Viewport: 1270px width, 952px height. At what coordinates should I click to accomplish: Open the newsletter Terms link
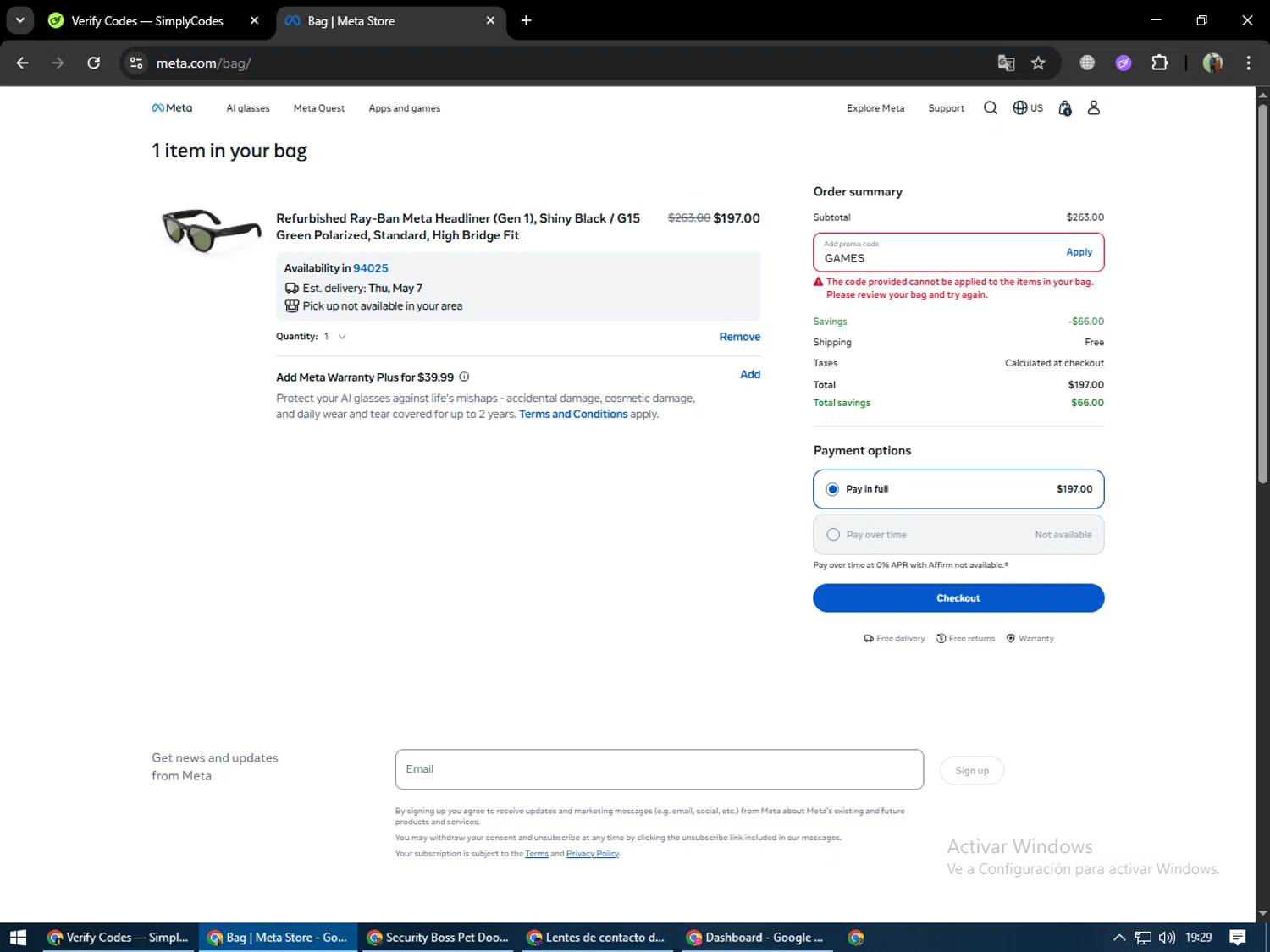coord(537,854)
